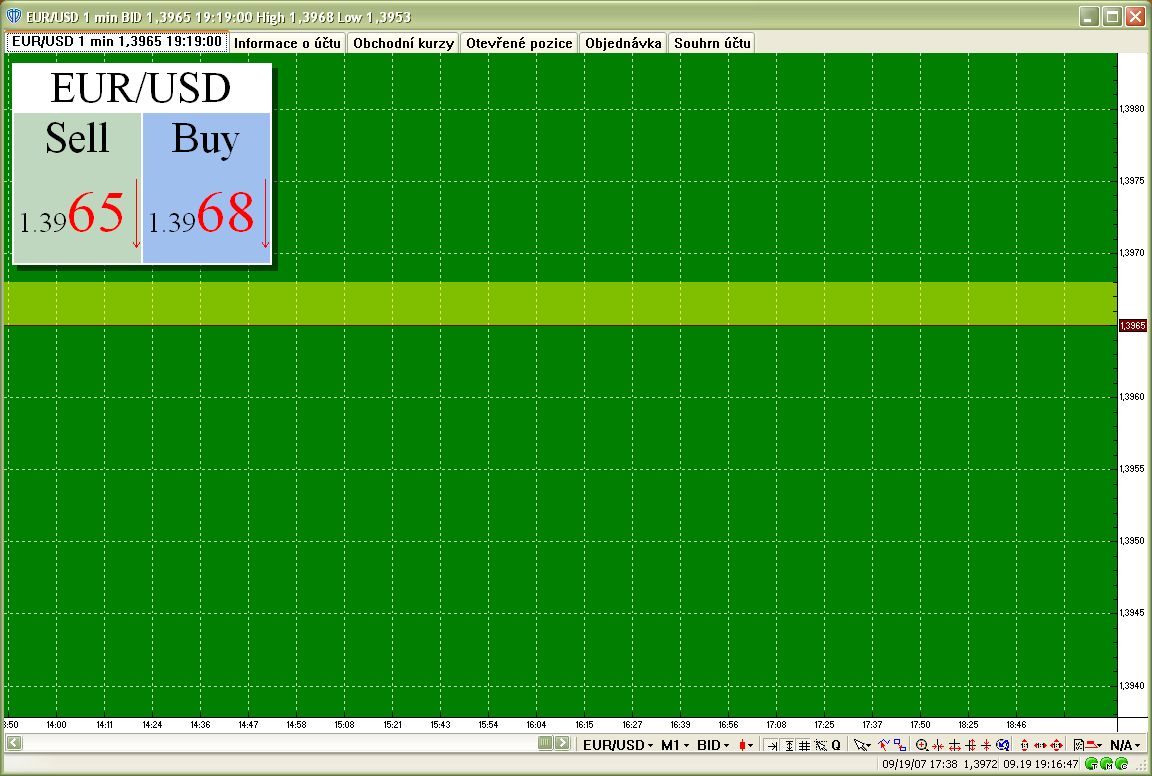
Task: Open the M1 timeframe dropdown
Action: click(x=675, y=745)
